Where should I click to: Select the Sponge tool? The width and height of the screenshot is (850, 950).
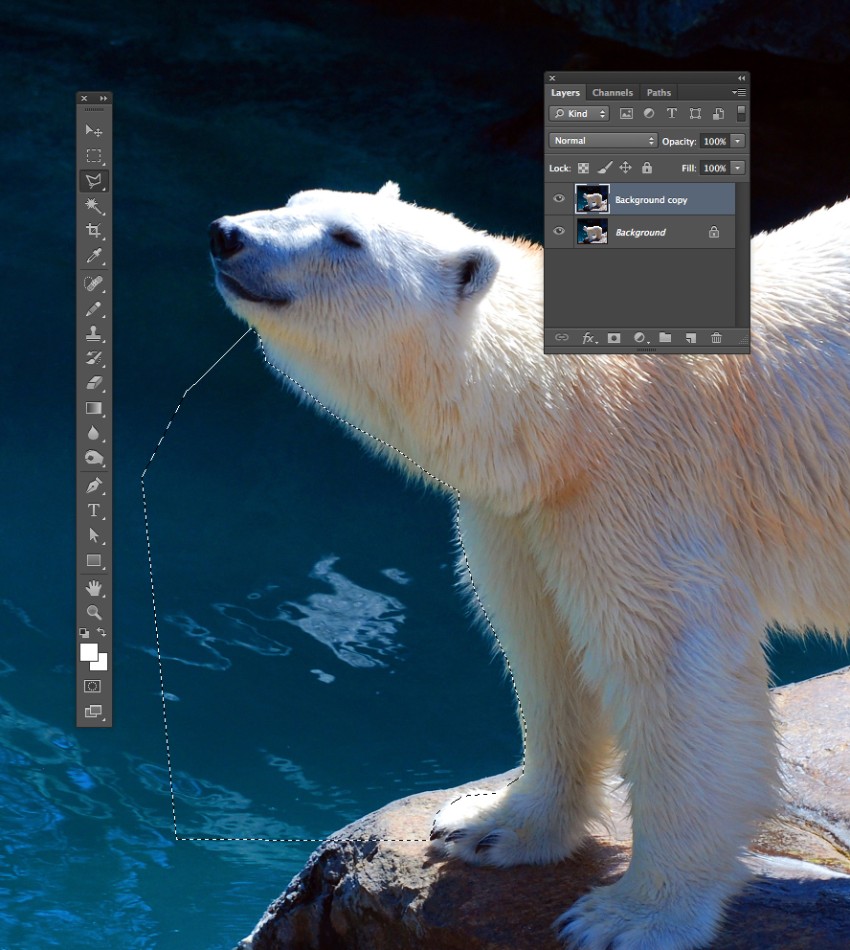(x=93, y=458)
